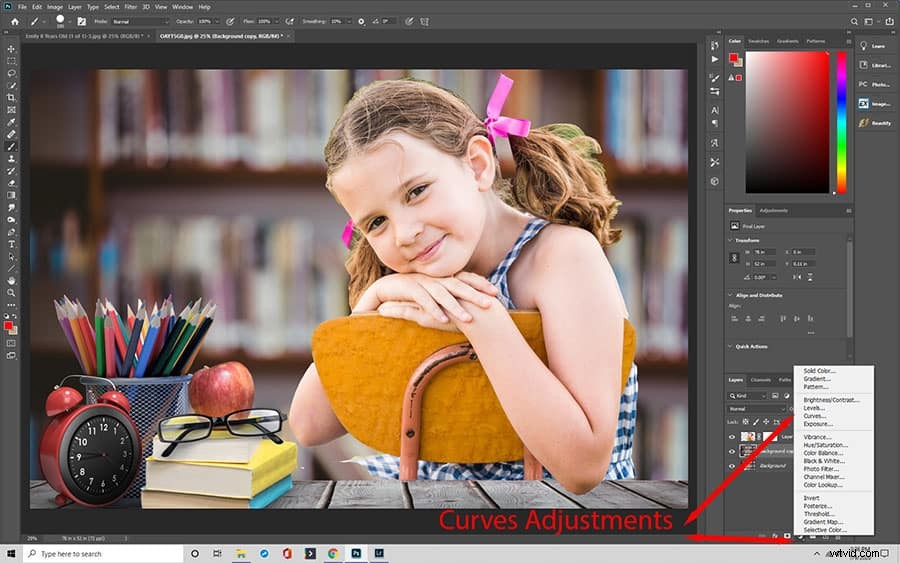This screenshot has width=900, height=563.
Task: Hide the Background layer
Action: [731, 466]
